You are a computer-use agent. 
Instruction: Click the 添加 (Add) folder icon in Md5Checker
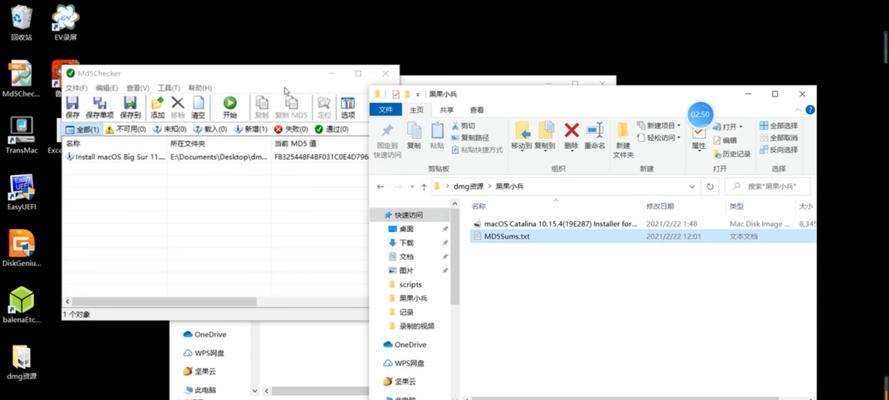158,104
